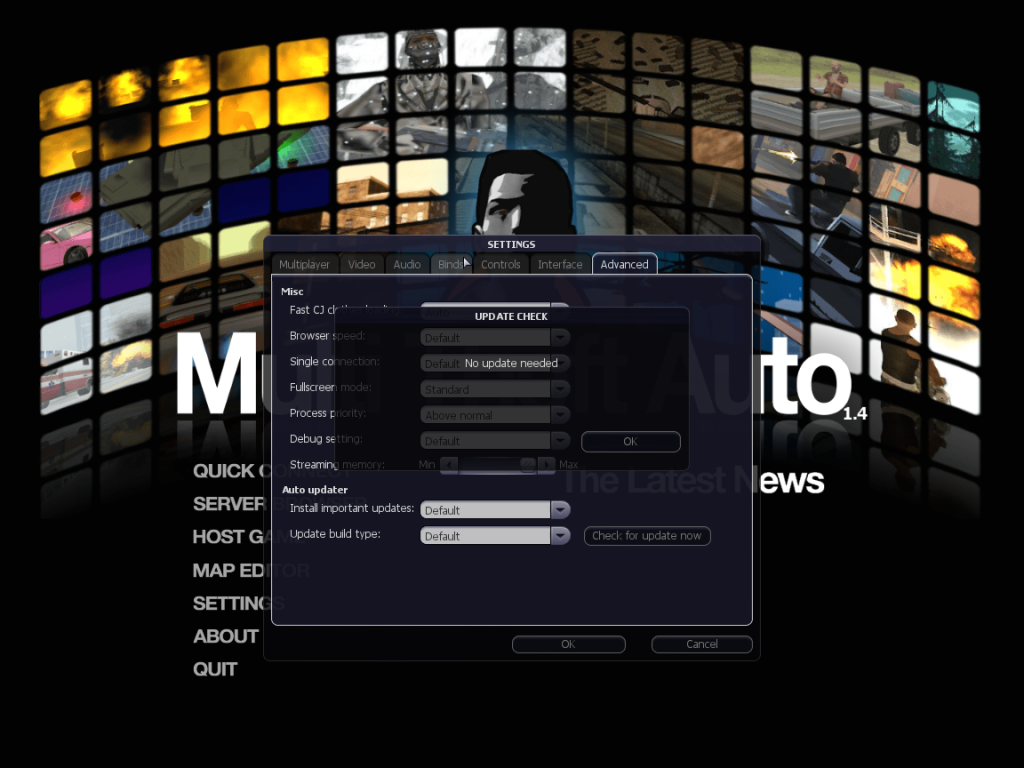Viewport: 1024px width, 768px height.
Task: Open the Audio settings tab
Action: coord(407,265)
